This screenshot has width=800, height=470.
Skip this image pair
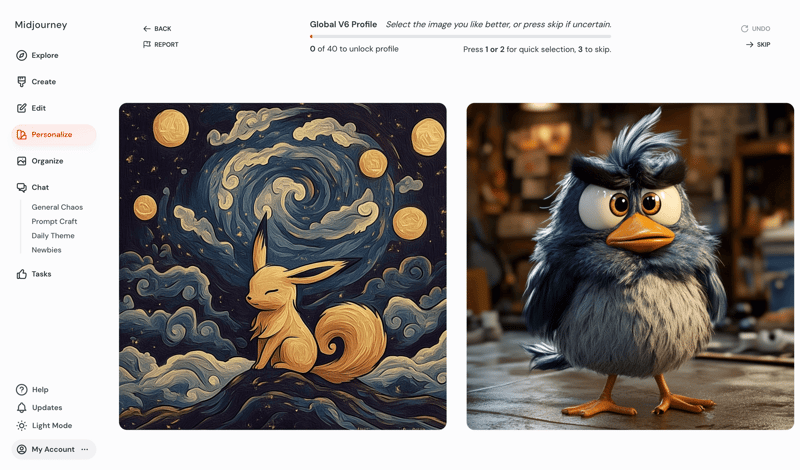pos(758,44)
